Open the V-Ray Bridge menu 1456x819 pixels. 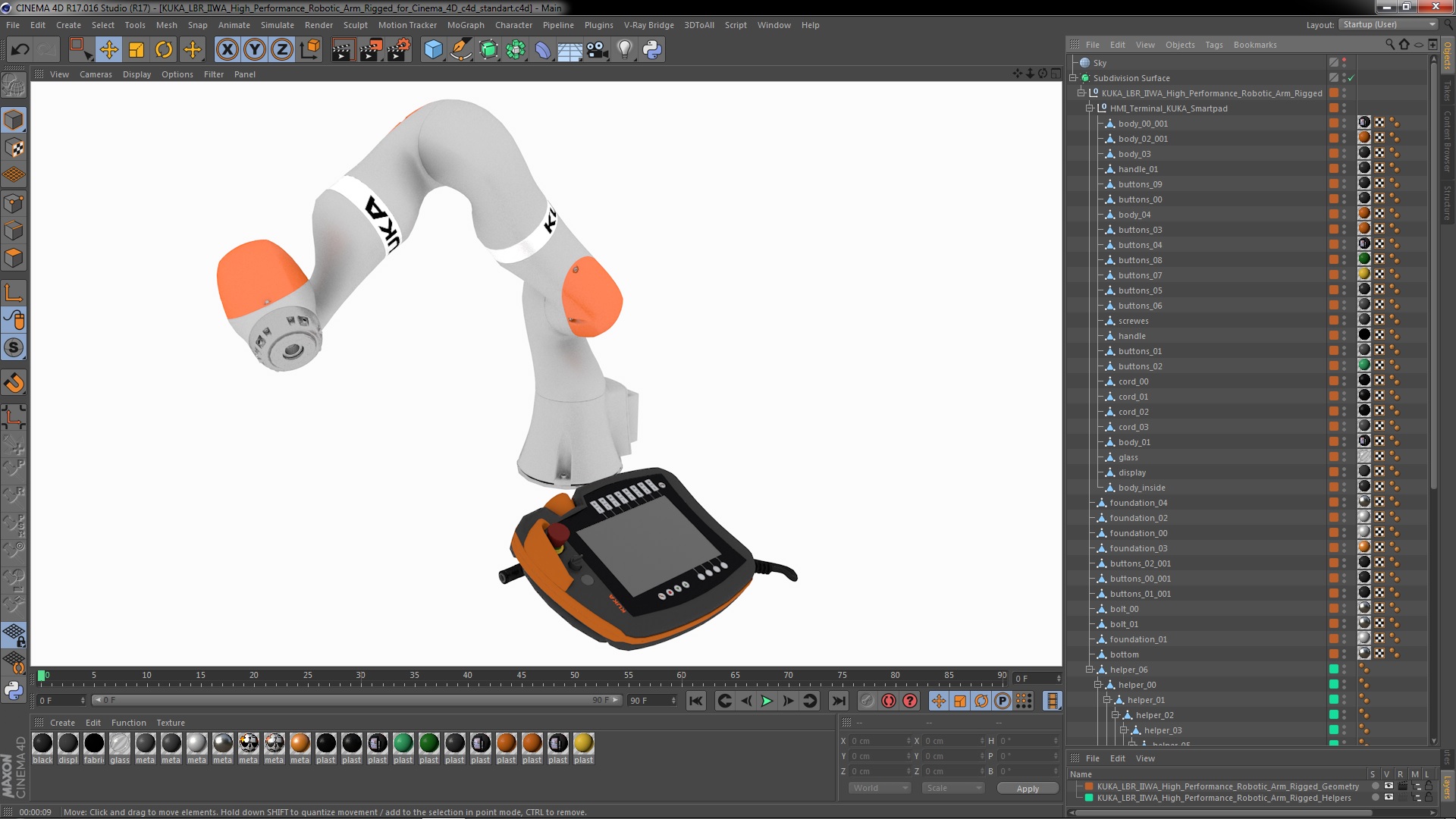pos(648,25)
